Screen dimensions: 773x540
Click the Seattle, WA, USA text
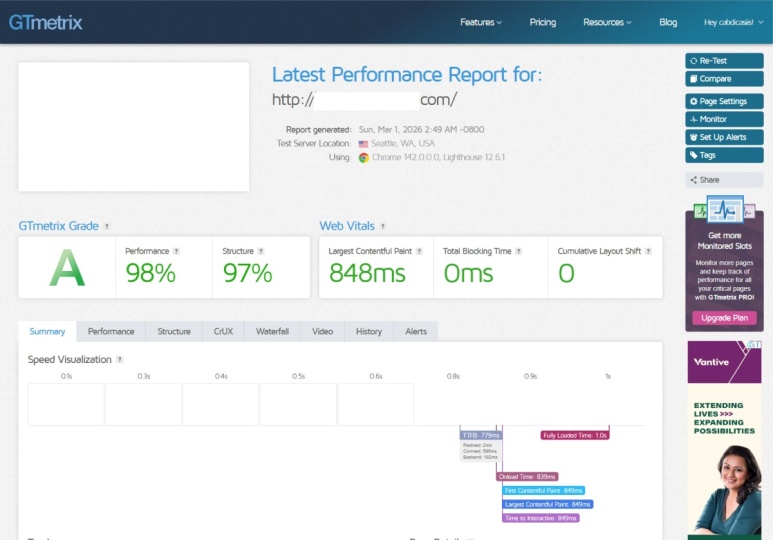403,144
